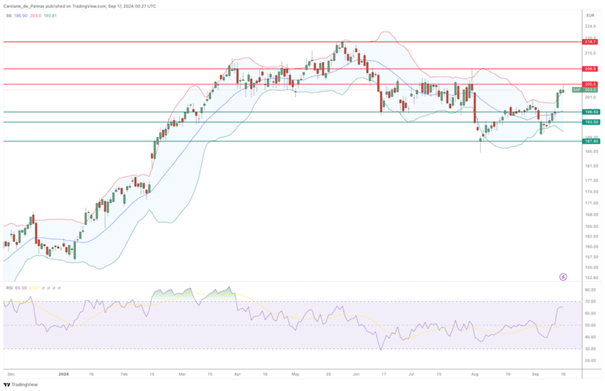Click the SAP 203.3 current price label

[585, 90]
